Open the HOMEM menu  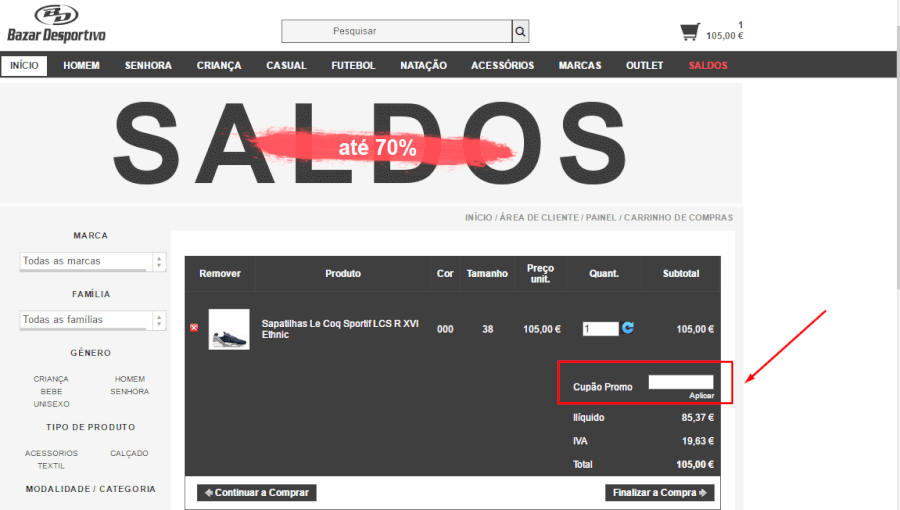[81, 66]
